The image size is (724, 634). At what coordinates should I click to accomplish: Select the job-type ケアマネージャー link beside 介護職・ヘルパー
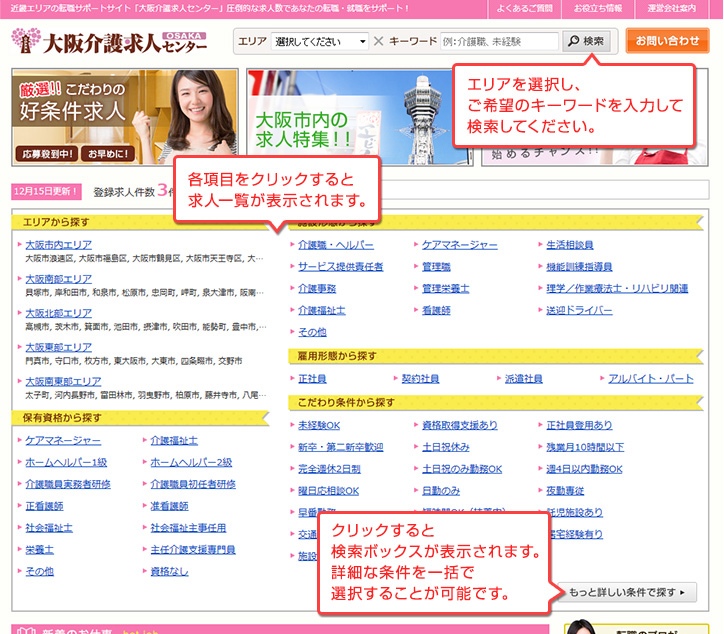pos(459,245)
